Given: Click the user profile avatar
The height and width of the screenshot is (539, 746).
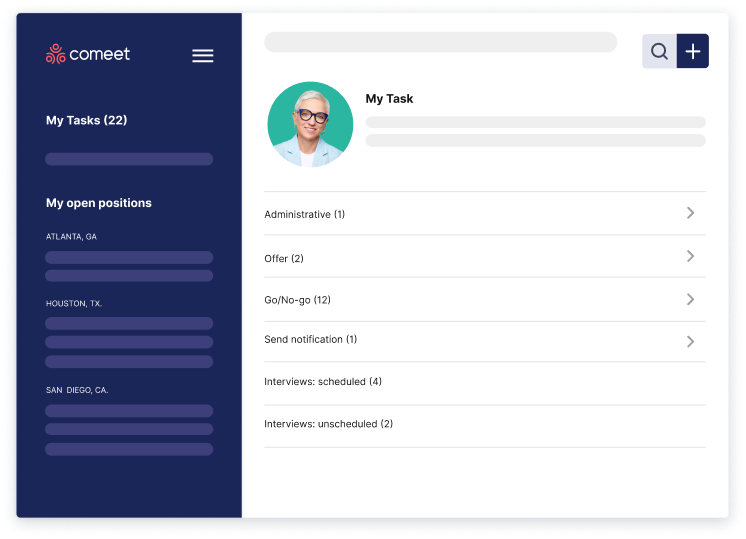Looking at the screenshot, I should click(310, 124).
